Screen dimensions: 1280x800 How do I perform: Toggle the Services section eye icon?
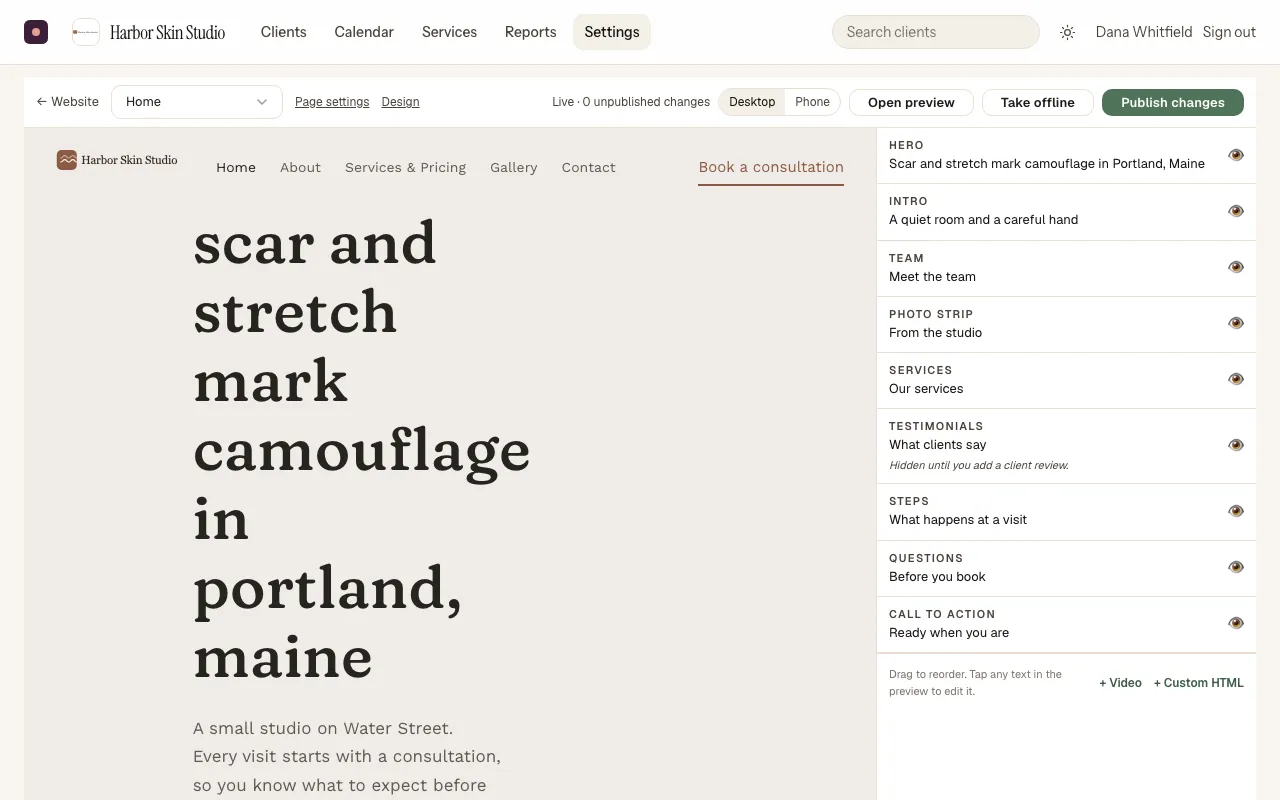click(x=1236, y=379)
